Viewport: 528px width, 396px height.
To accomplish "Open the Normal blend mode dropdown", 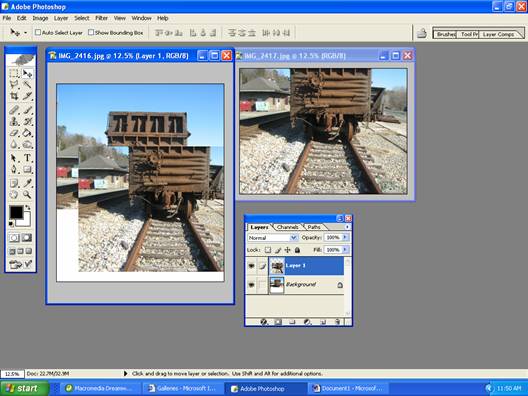I will pyautogui.click(x=272, y=238).
